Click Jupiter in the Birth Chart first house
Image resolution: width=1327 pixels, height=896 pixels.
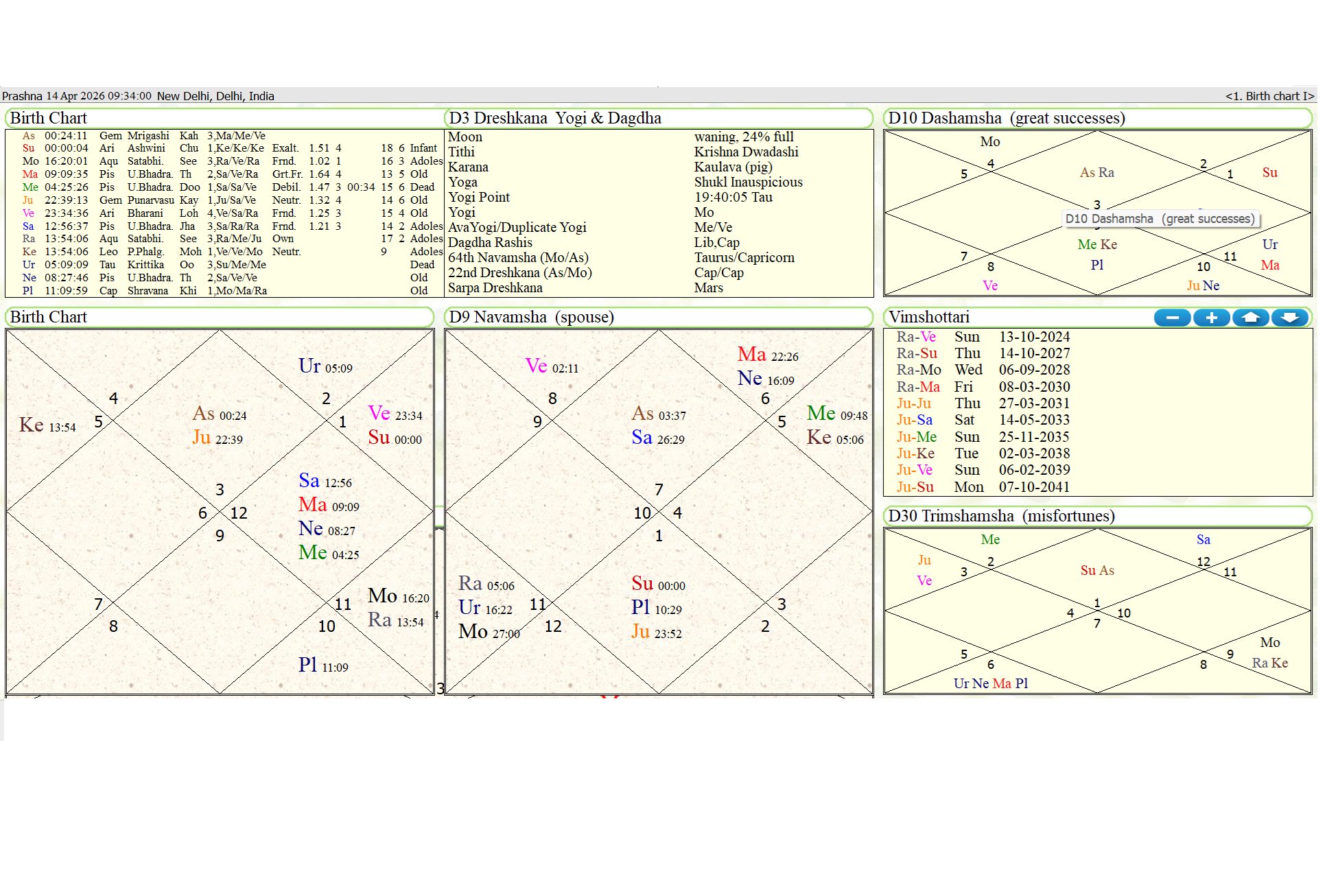coord(202,438)
